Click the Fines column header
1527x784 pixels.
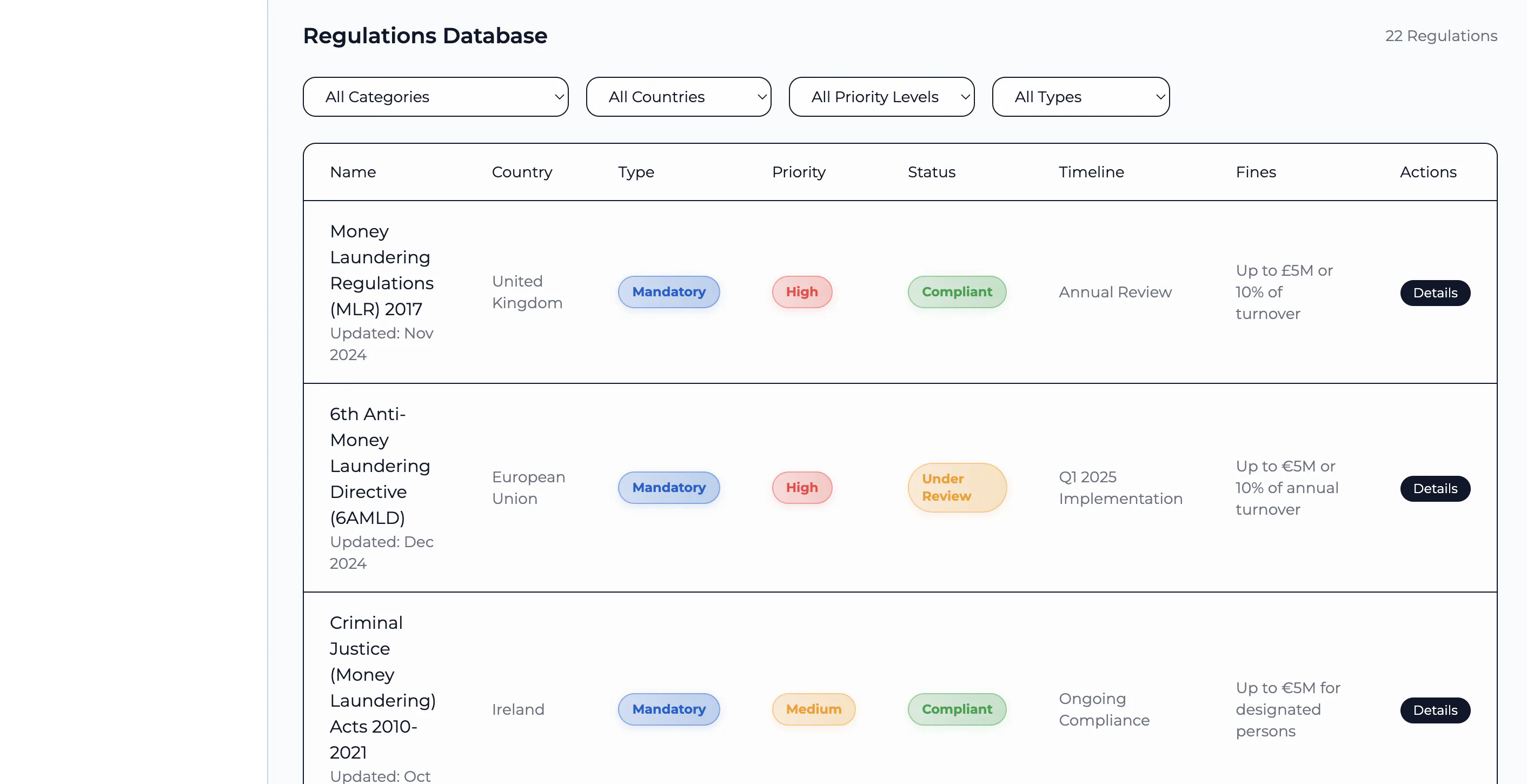coord(1256,172)
